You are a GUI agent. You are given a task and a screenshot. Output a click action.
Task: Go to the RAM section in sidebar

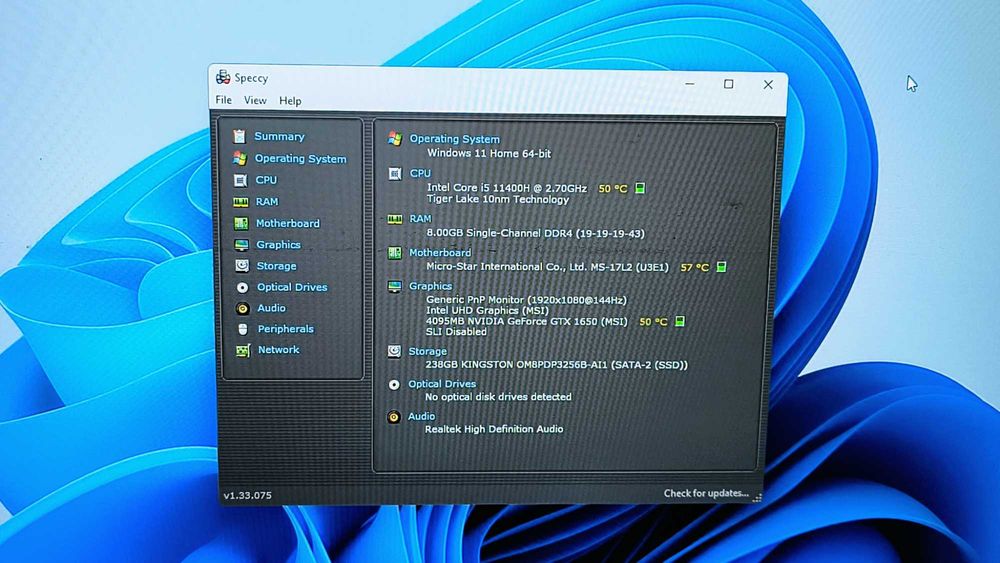tap(267, 202)
